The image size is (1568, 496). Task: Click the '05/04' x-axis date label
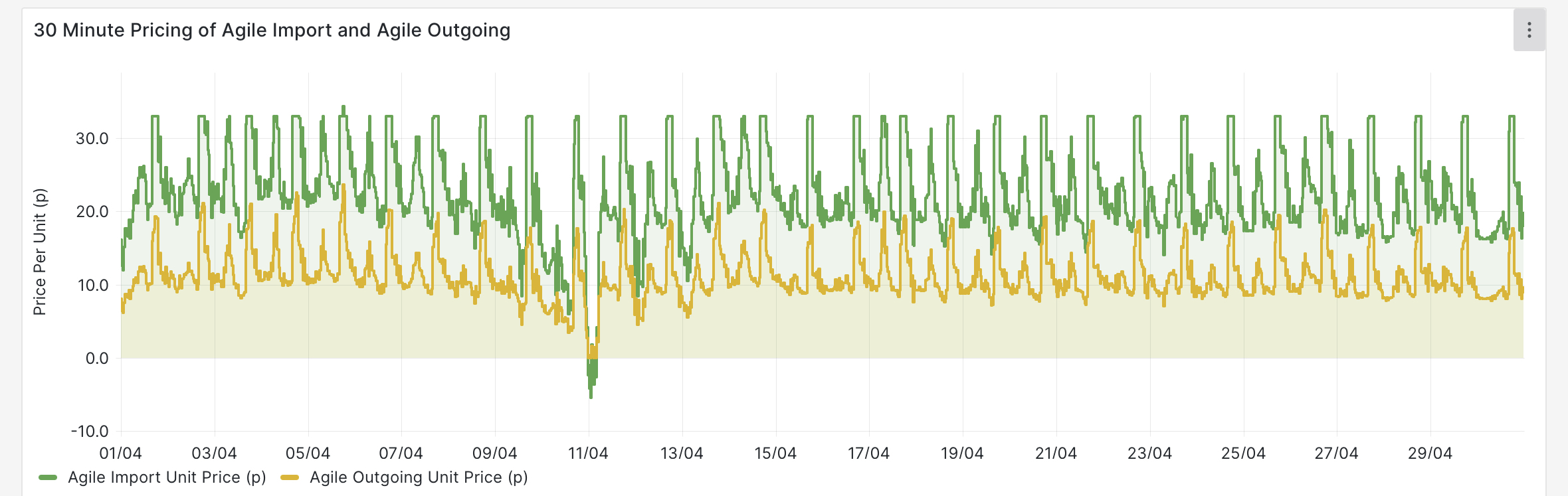pyautogui.click(x=308, y=454)
